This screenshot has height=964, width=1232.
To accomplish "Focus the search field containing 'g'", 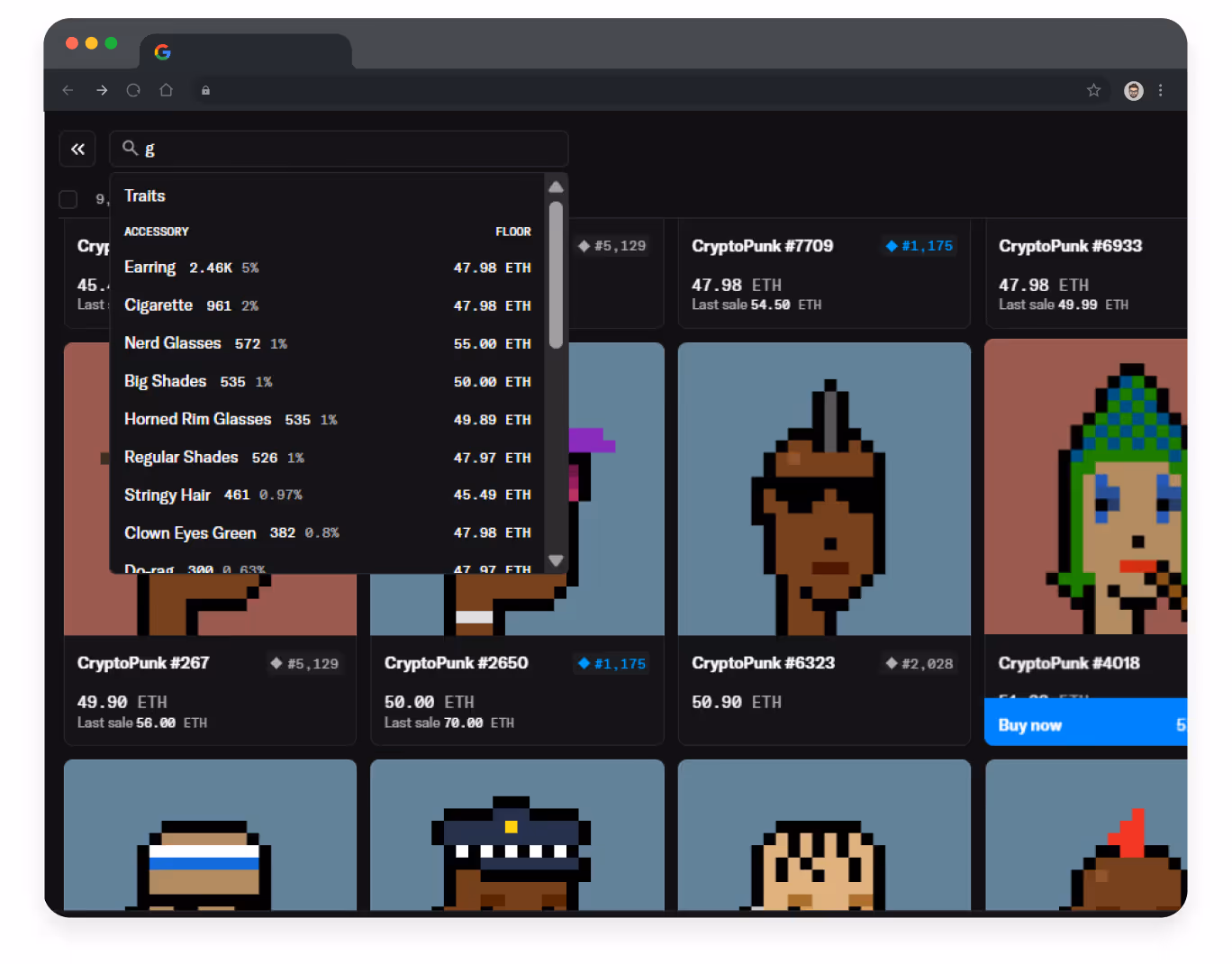I will click(339, 149).
